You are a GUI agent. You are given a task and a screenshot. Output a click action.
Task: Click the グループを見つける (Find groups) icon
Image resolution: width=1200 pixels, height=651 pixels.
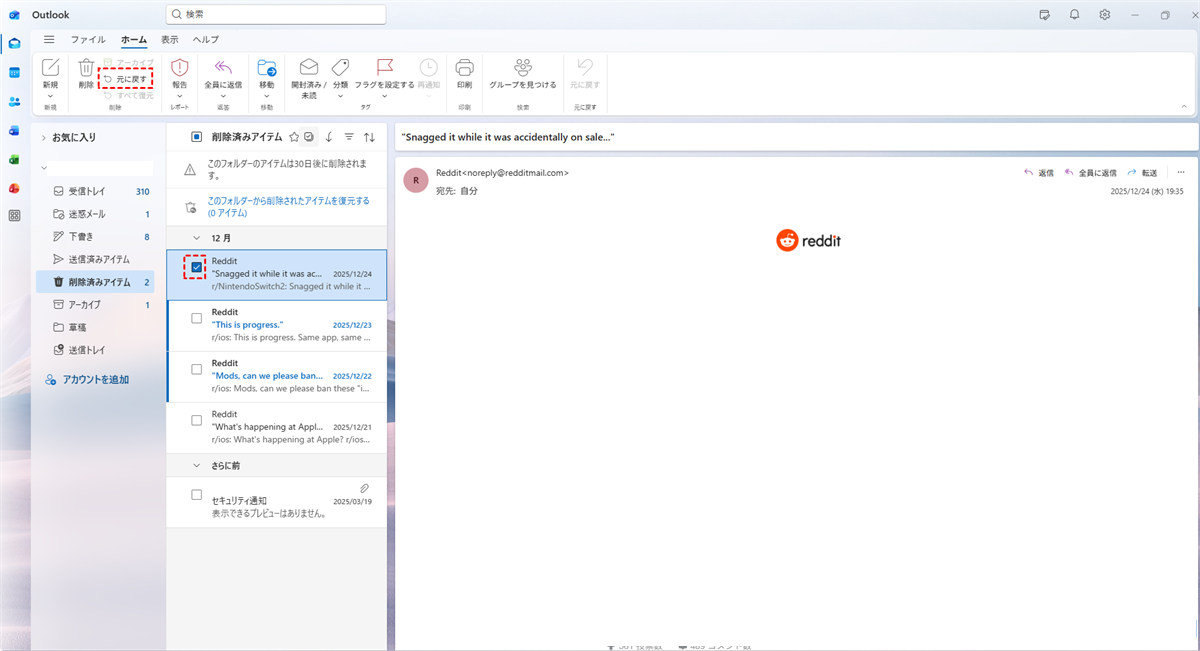[x=523, y=68]
